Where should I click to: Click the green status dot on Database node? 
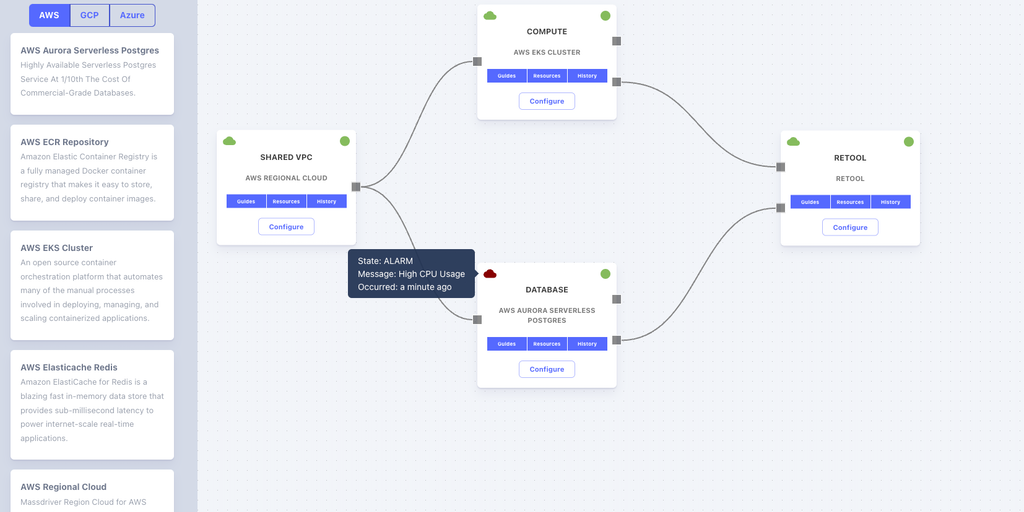[x=605, y=274]
